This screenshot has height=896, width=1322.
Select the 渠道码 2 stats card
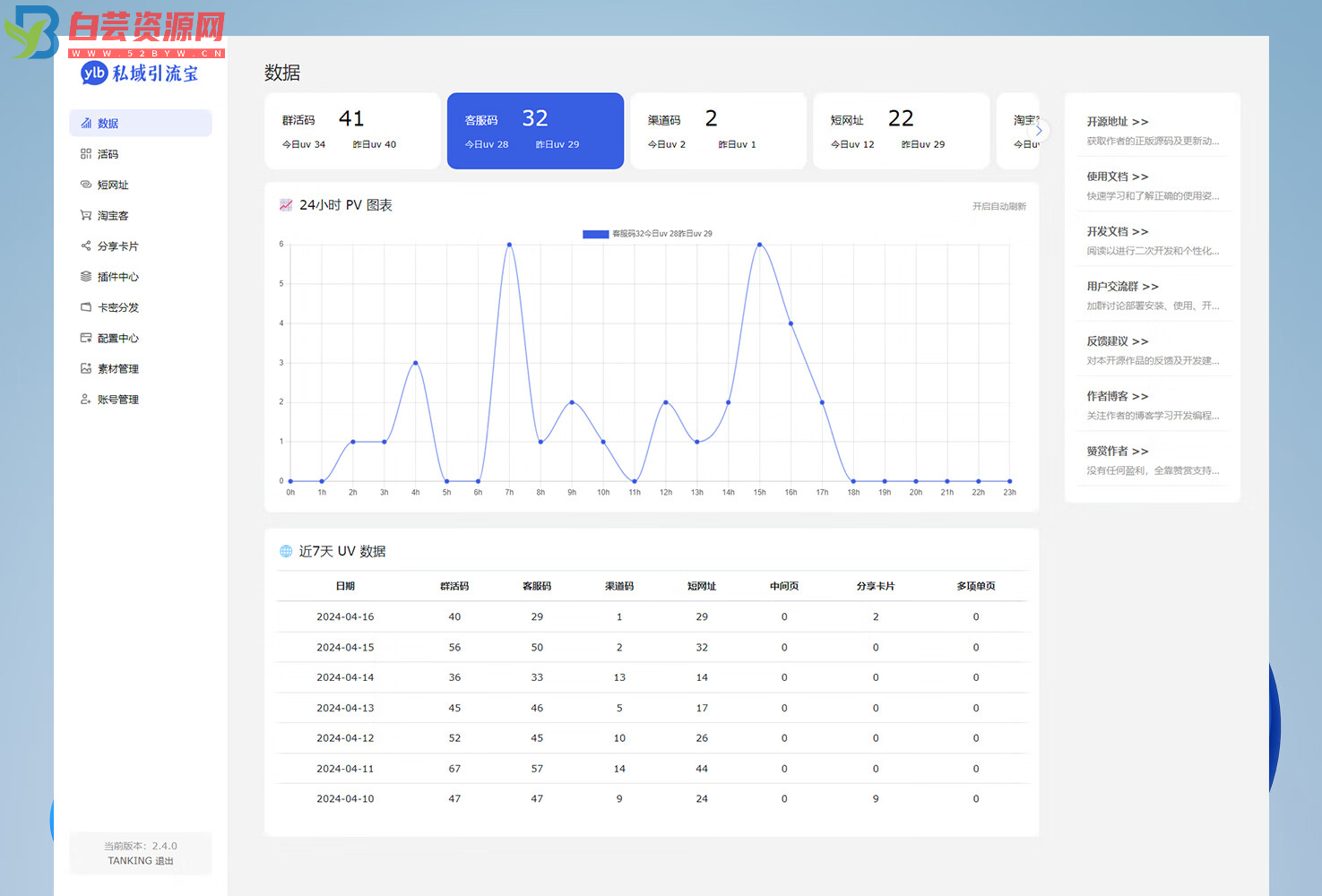718,131
